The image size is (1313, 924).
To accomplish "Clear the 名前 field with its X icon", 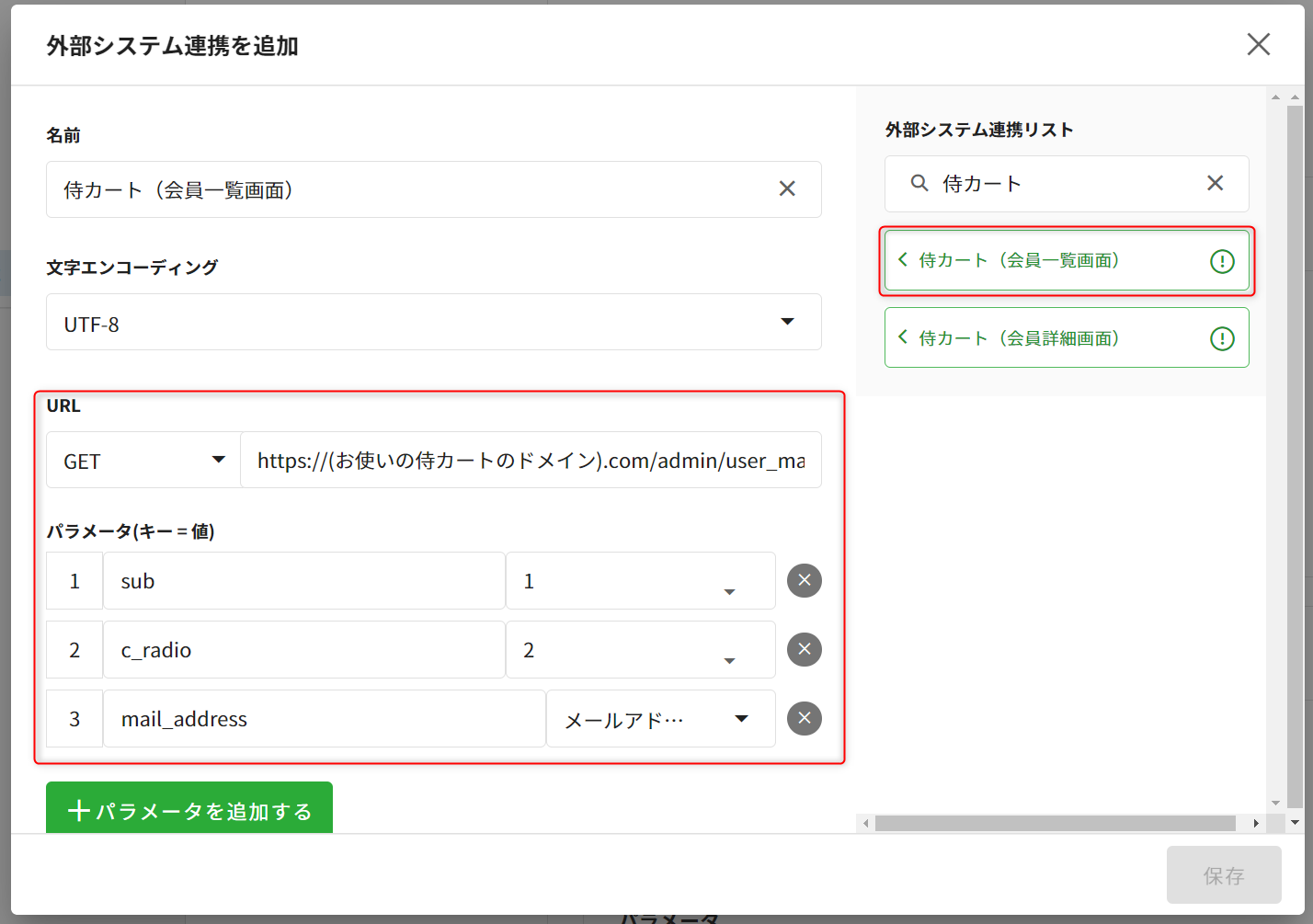I will pyautogui.click(x=787, y=188).
